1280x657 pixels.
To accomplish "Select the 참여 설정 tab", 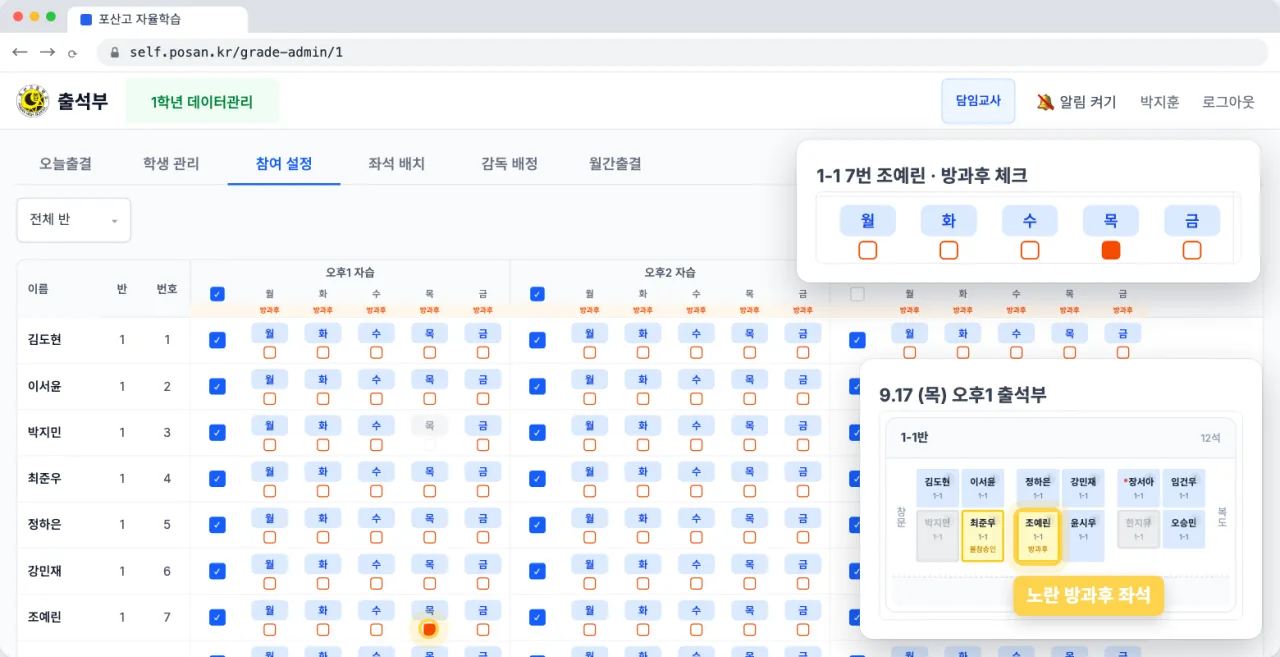I will 284,163.
